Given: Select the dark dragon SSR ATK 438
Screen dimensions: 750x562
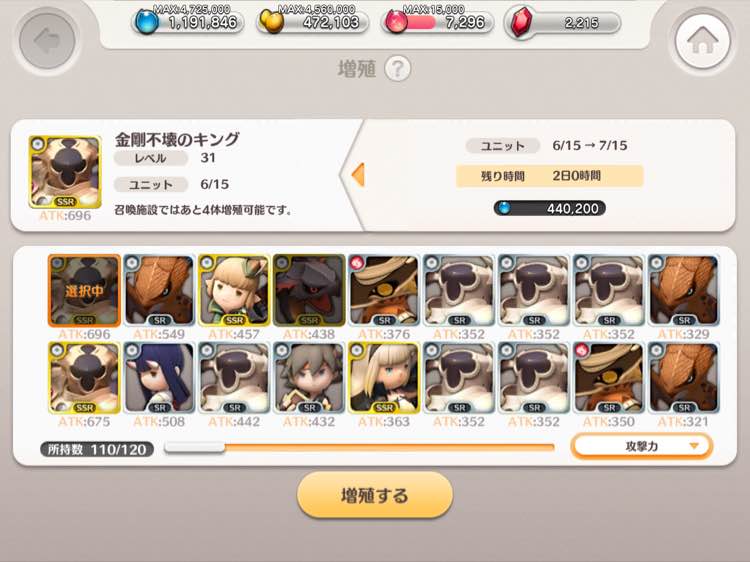Looking at the screenshot, I should click(x=309, y=291).
